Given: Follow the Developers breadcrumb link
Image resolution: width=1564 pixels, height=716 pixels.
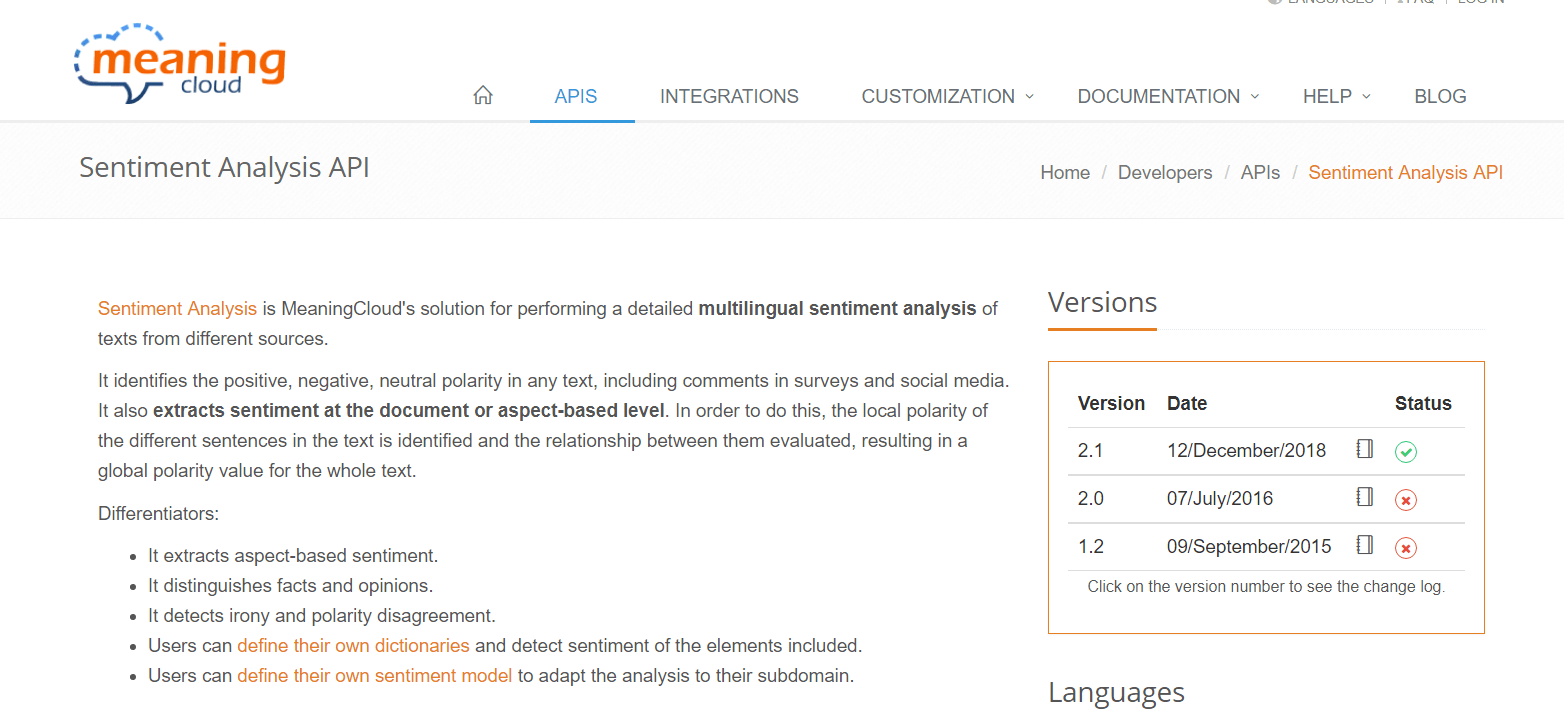Looking at the screenshot, I should point(1165,173).
